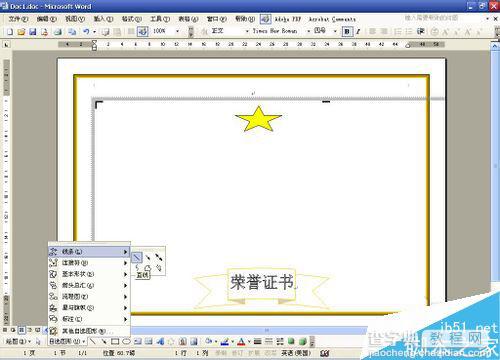Switch to Normal view button
Viewport: 500px width, 360px height.
(5, 330)
